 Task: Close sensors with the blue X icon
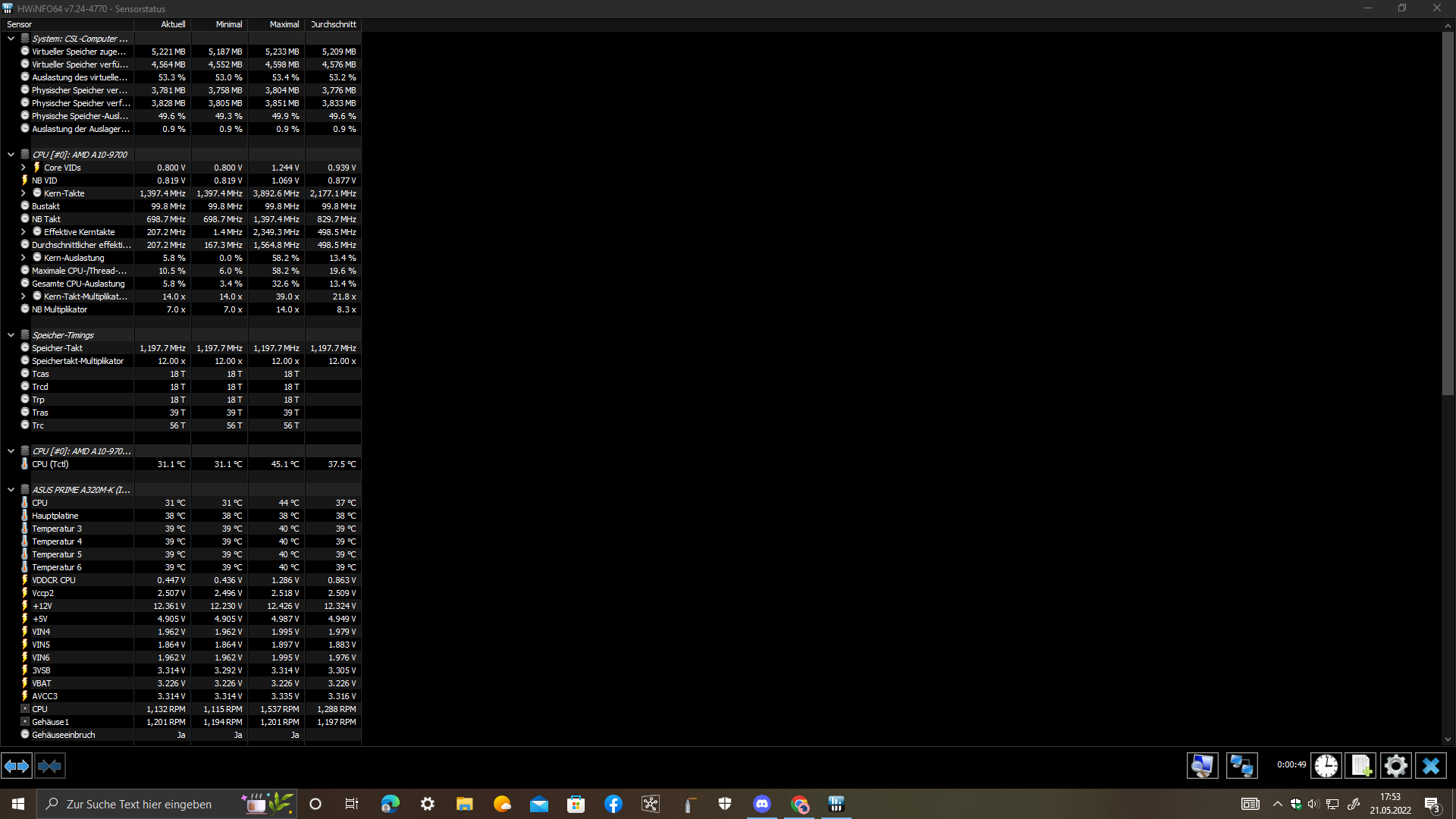pos(1431,766)
